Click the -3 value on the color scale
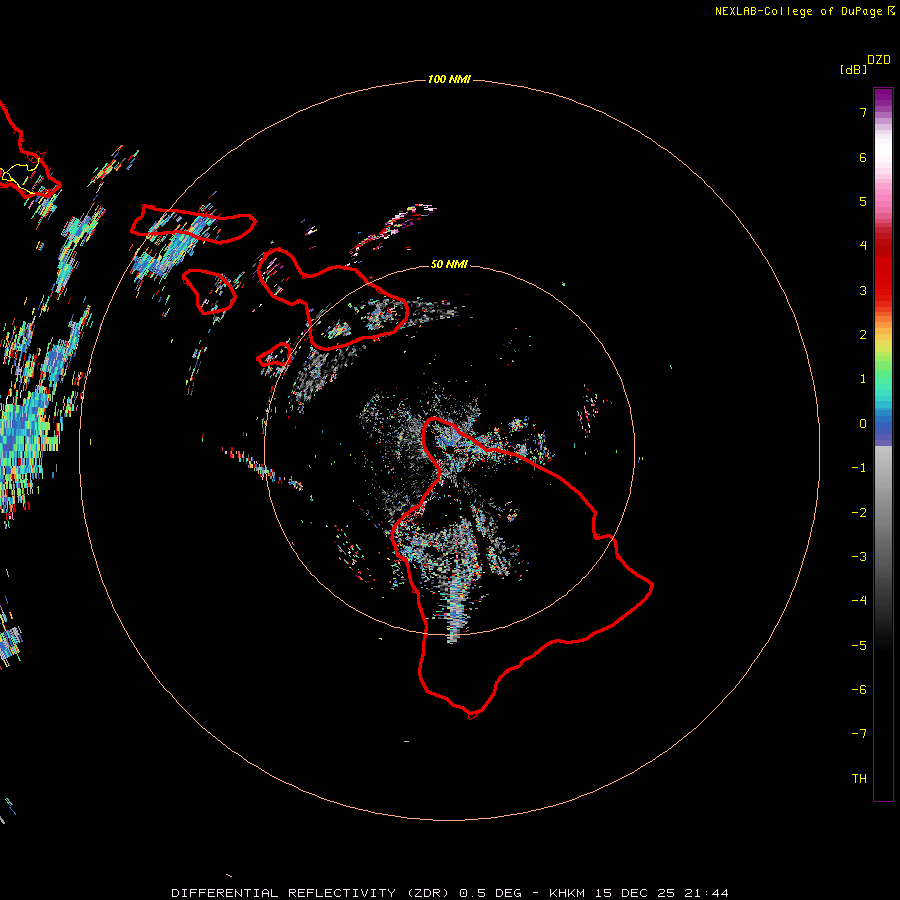Image resolution: width=900 pixels, height=900 pixels. click(859, 557)
